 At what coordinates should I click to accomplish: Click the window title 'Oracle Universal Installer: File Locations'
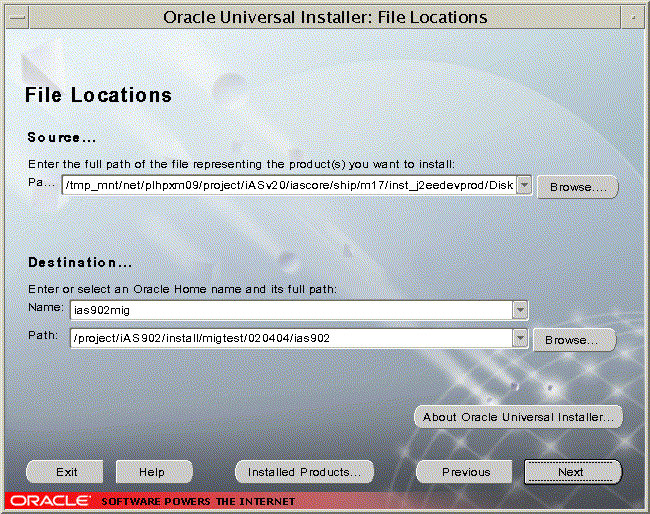pyautogui.click(x=325, y=17)
